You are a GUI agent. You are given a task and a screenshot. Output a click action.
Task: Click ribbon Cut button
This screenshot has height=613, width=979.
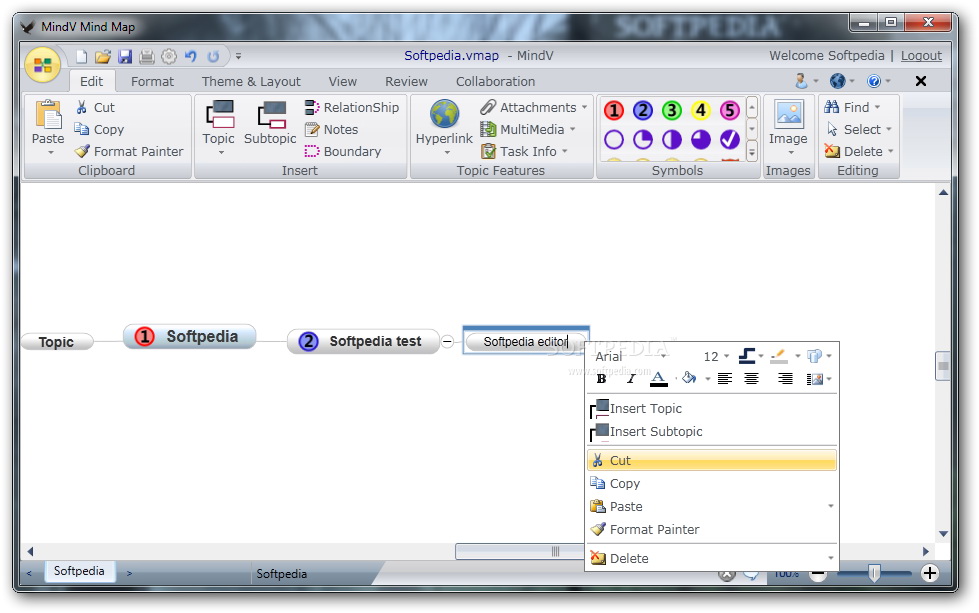95,107
